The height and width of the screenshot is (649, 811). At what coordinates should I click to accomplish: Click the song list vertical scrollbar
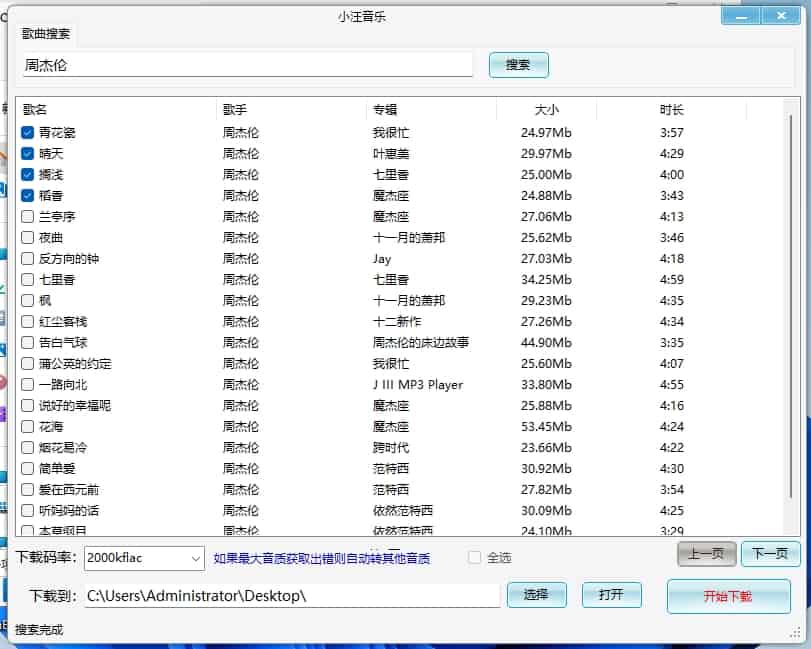791,306
